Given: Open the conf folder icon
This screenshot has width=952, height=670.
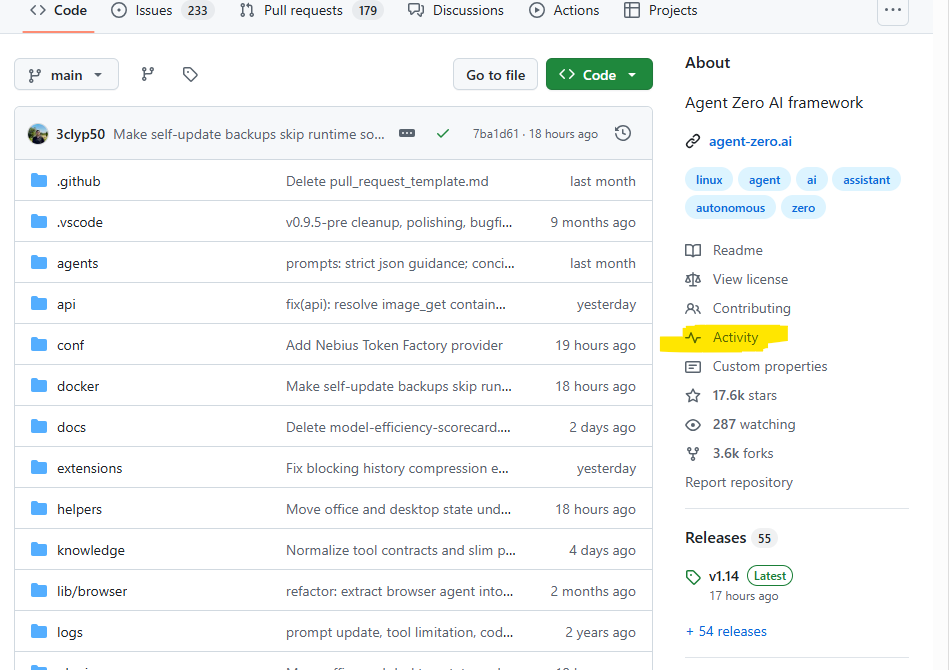Looking at the screenshot, I should [39, 344].
